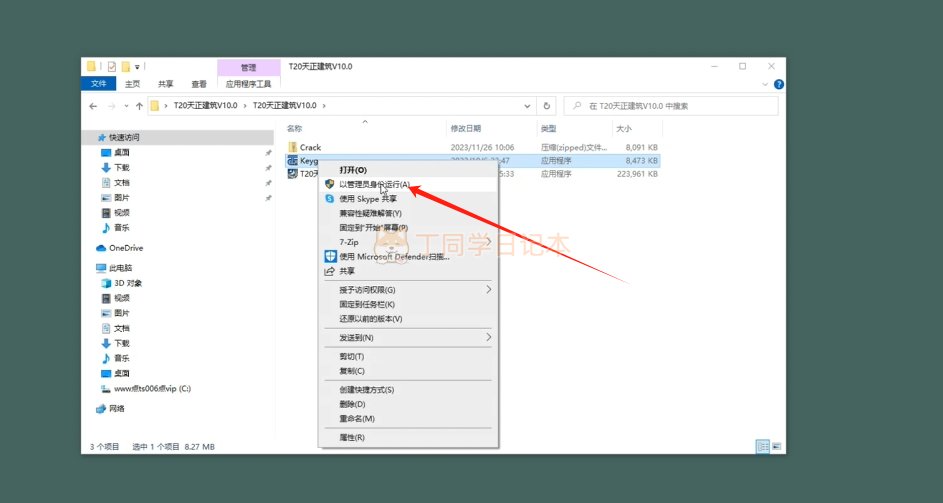Expand the 发送到(N) submenu
The width and height of the screenshot is (943, 503).
[x=489, y=338]
